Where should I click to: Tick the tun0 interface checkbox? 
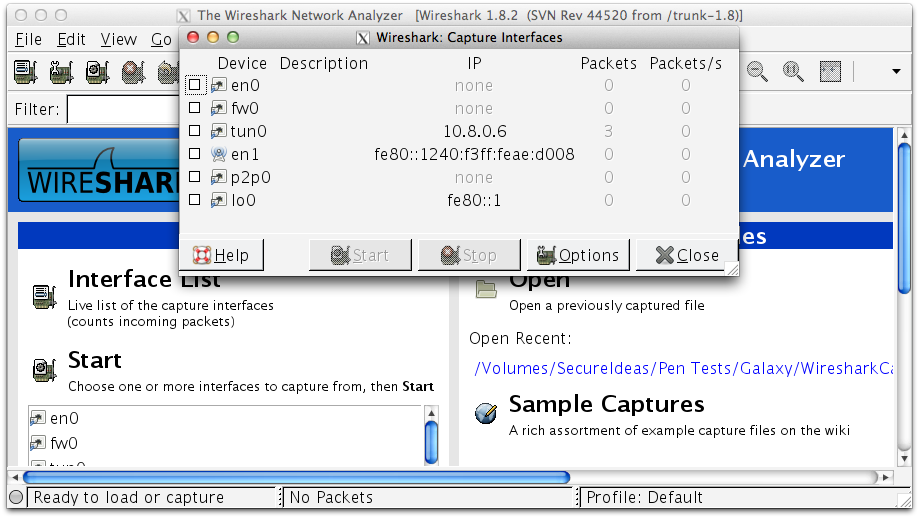coord(195,131)
